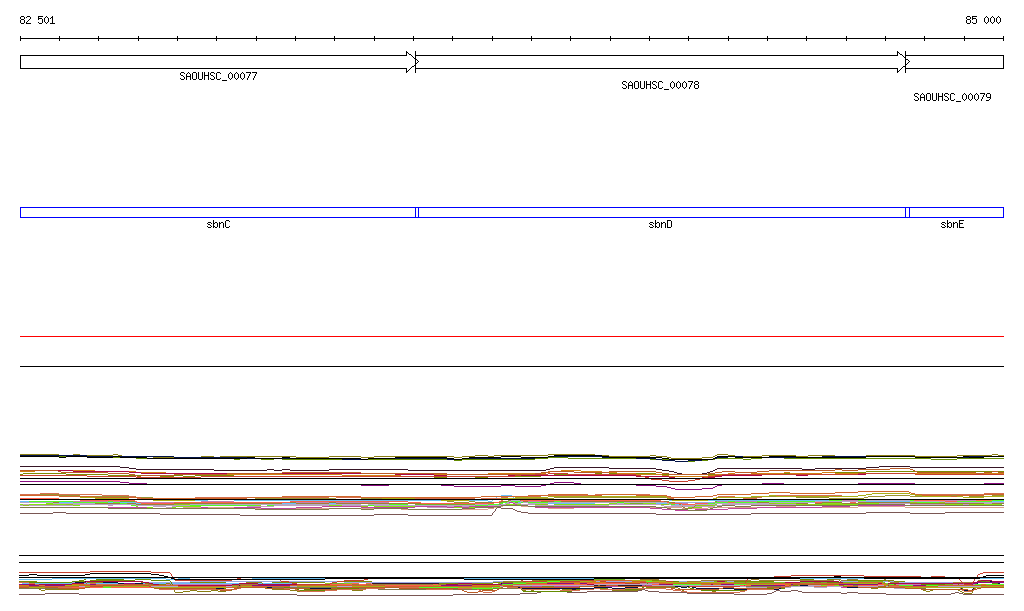Click the 85 000 end coordinate
This screenshot has height=611, width=1024.
[982, 20]
